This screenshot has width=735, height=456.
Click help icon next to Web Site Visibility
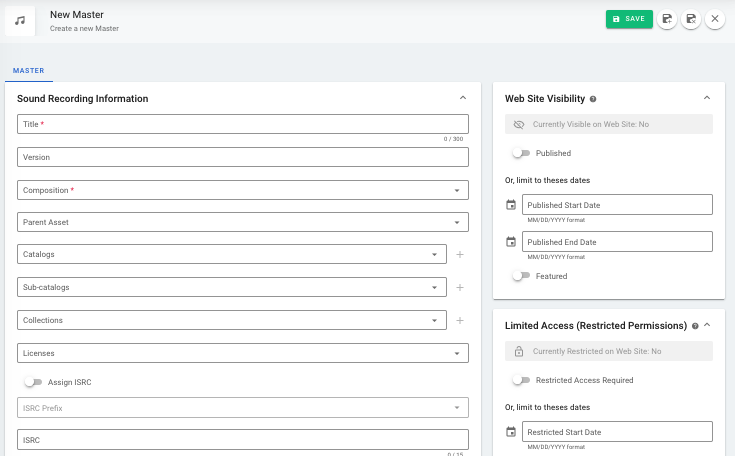pyautogui.click(x=593, y=99)
